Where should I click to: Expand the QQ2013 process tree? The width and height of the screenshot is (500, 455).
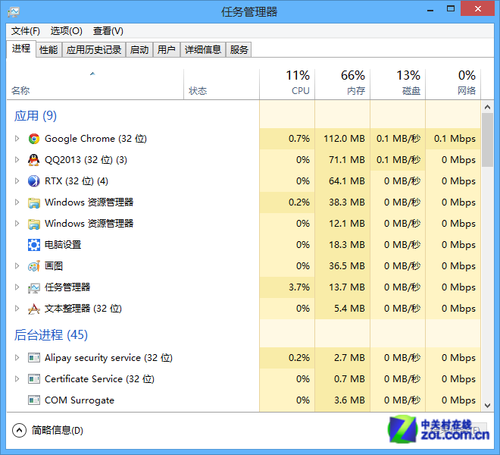coord(17,160)
